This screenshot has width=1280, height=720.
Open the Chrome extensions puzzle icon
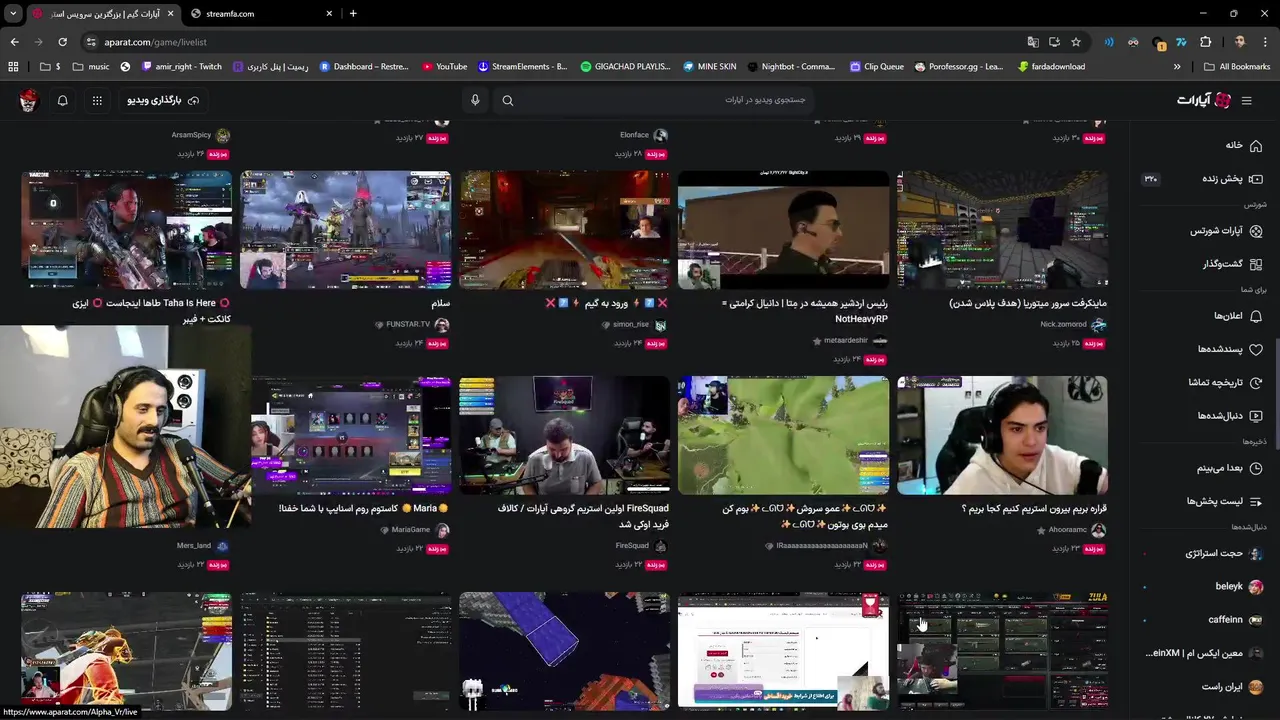[x=1205, y=42]
